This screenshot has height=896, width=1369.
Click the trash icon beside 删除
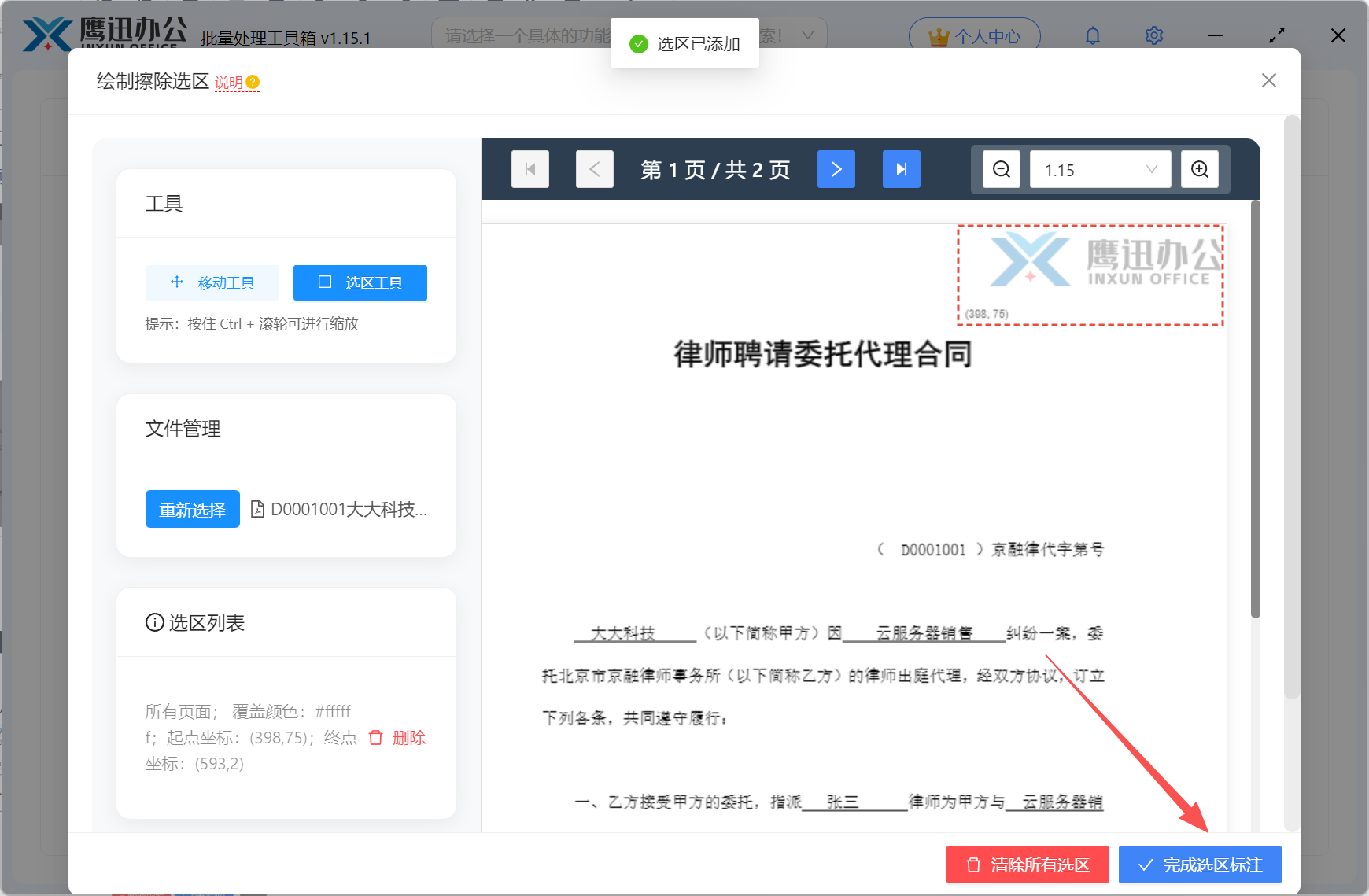[376, 737]
